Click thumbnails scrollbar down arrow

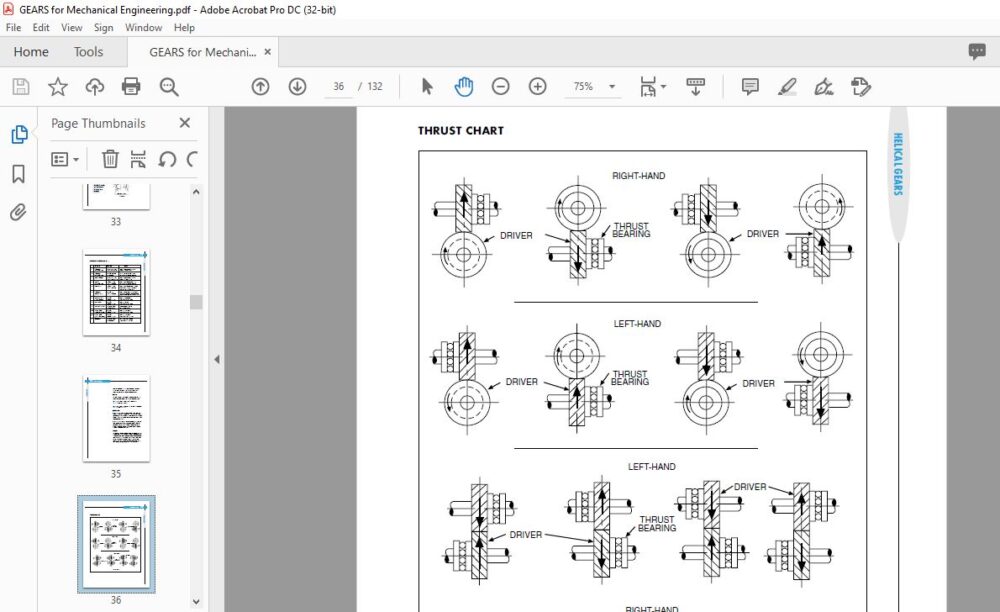pyautogui.click(x=196, y=601)
